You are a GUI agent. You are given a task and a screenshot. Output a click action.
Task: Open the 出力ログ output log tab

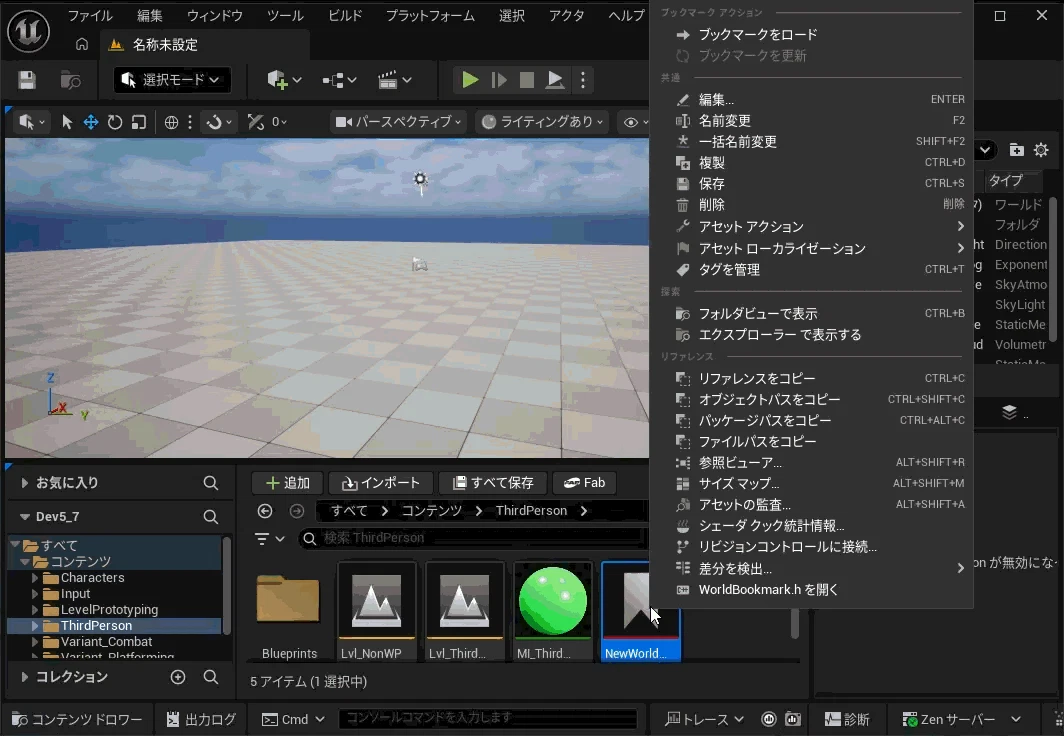(202, 720)
